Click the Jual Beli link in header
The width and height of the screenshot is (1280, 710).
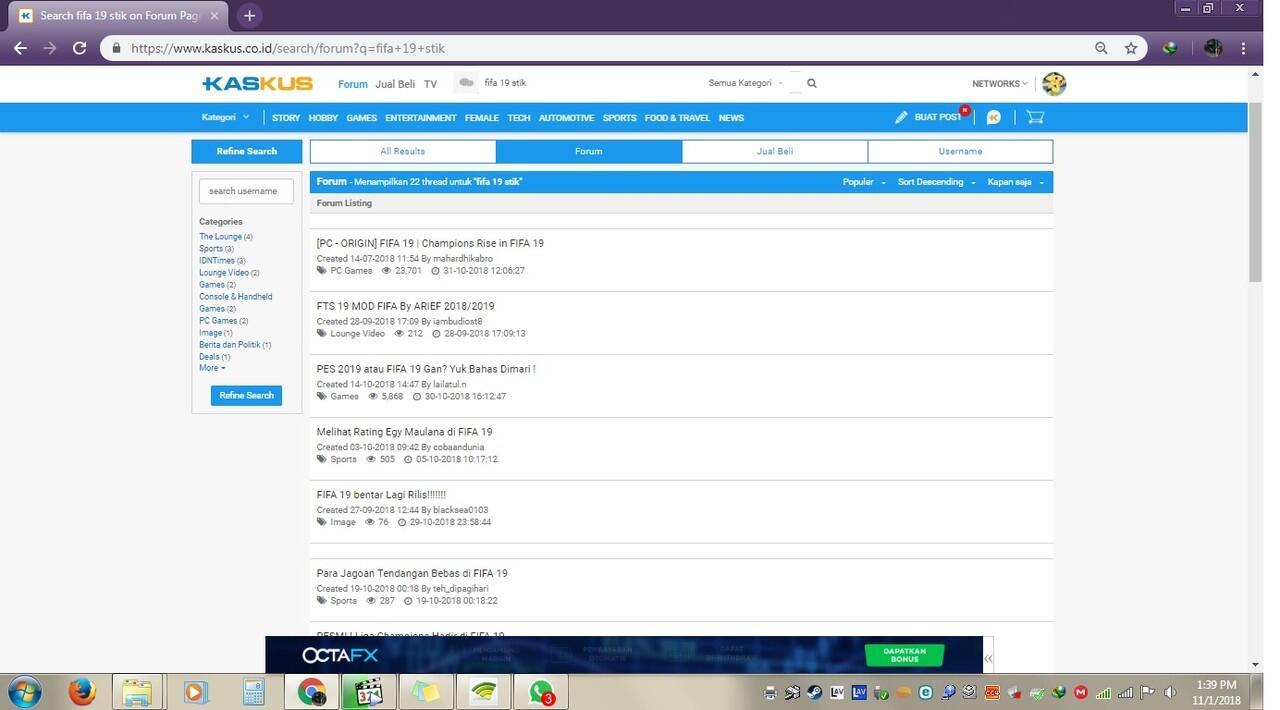[x=395, y=84]
